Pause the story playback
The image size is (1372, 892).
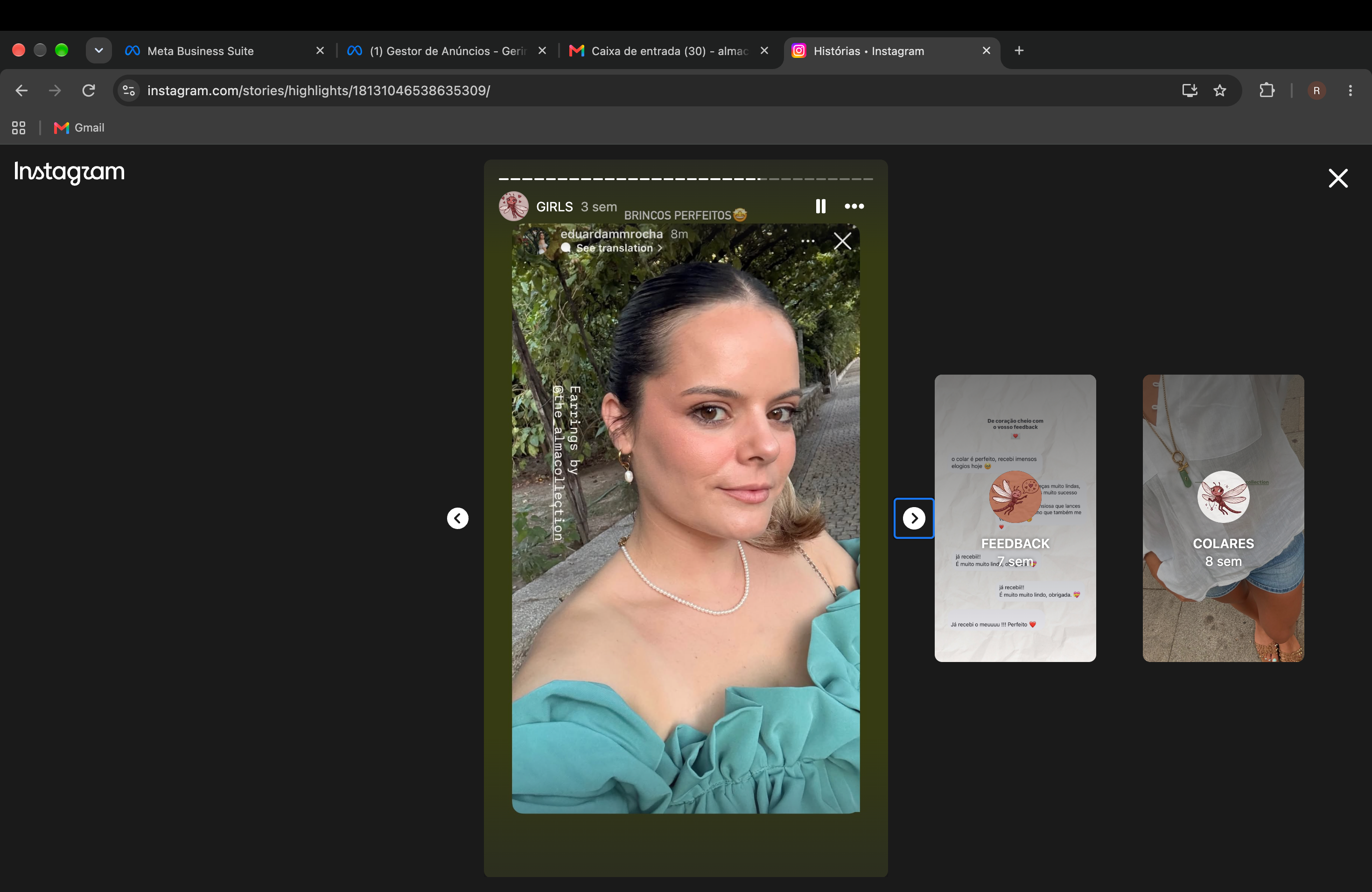click(x=820, y=206)
